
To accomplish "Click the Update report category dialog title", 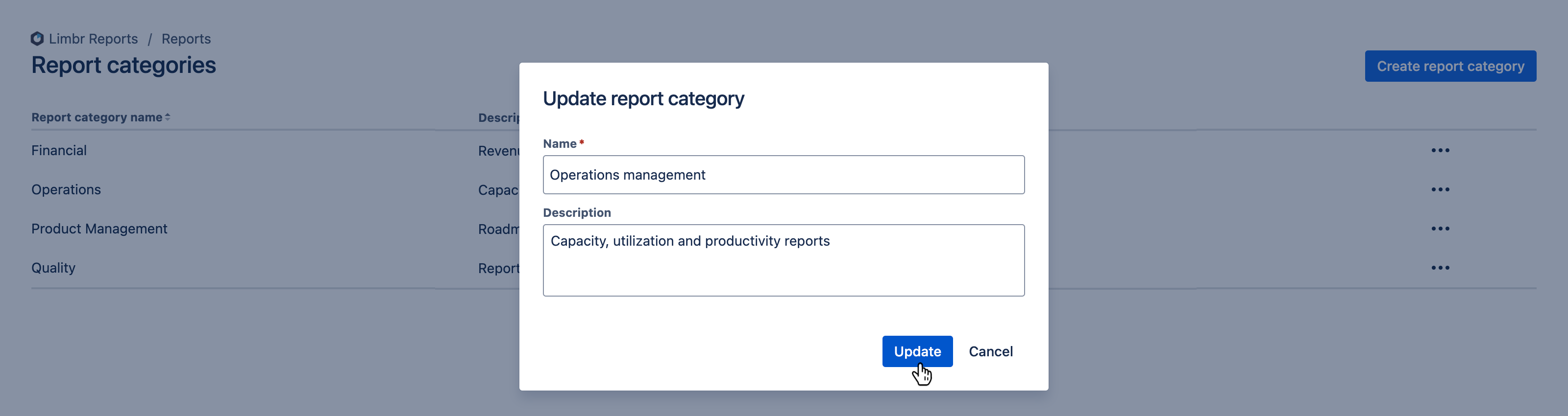I will point(643,98).
